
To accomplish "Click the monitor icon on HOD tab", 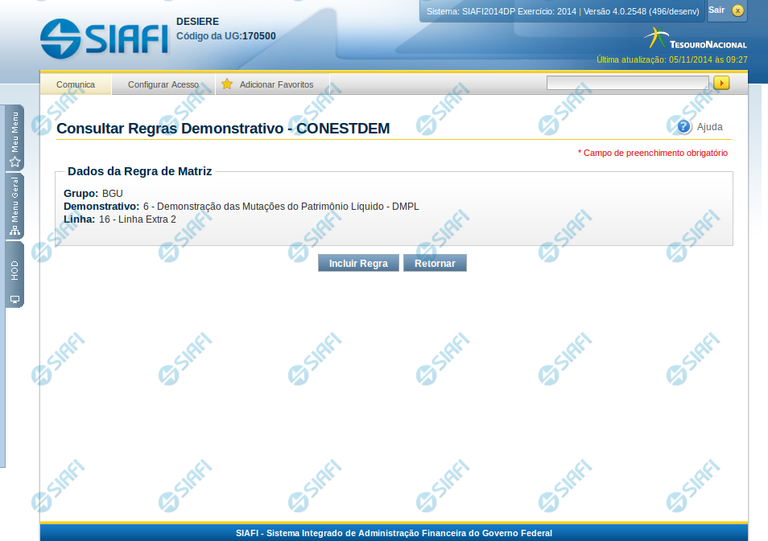I will click(x=15, y=299).
